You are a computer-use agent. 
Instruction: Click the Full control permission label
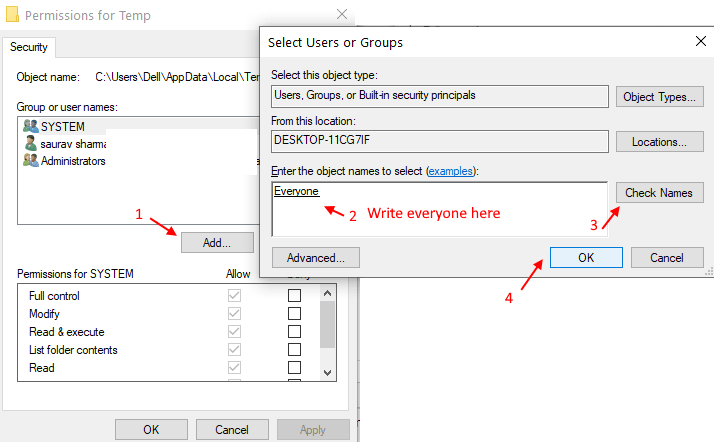point(54,296)
